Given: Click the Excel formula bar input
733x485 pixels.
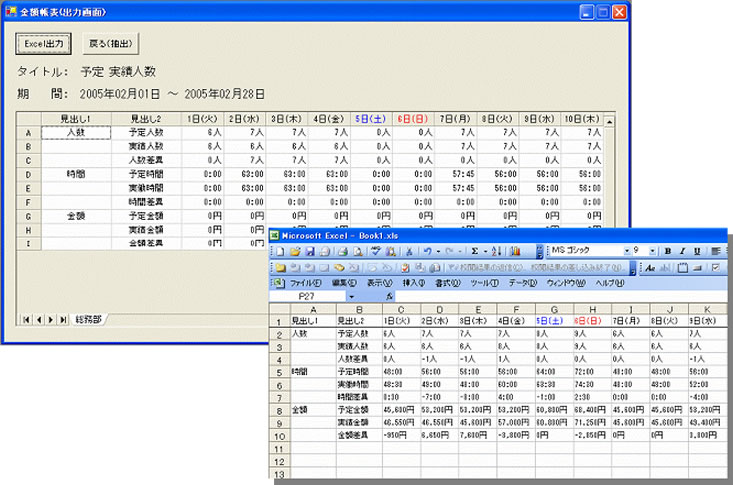Looking at the screenshot, I should point(561,296).
